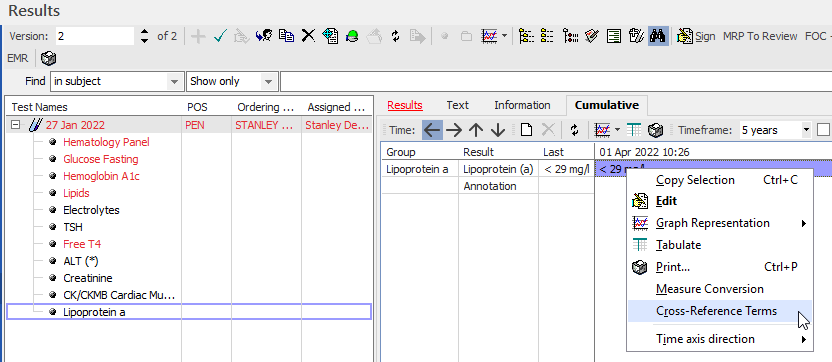Screen dimensions: 832x362
Task: Click the EMR button
Action: pos(18,58)
